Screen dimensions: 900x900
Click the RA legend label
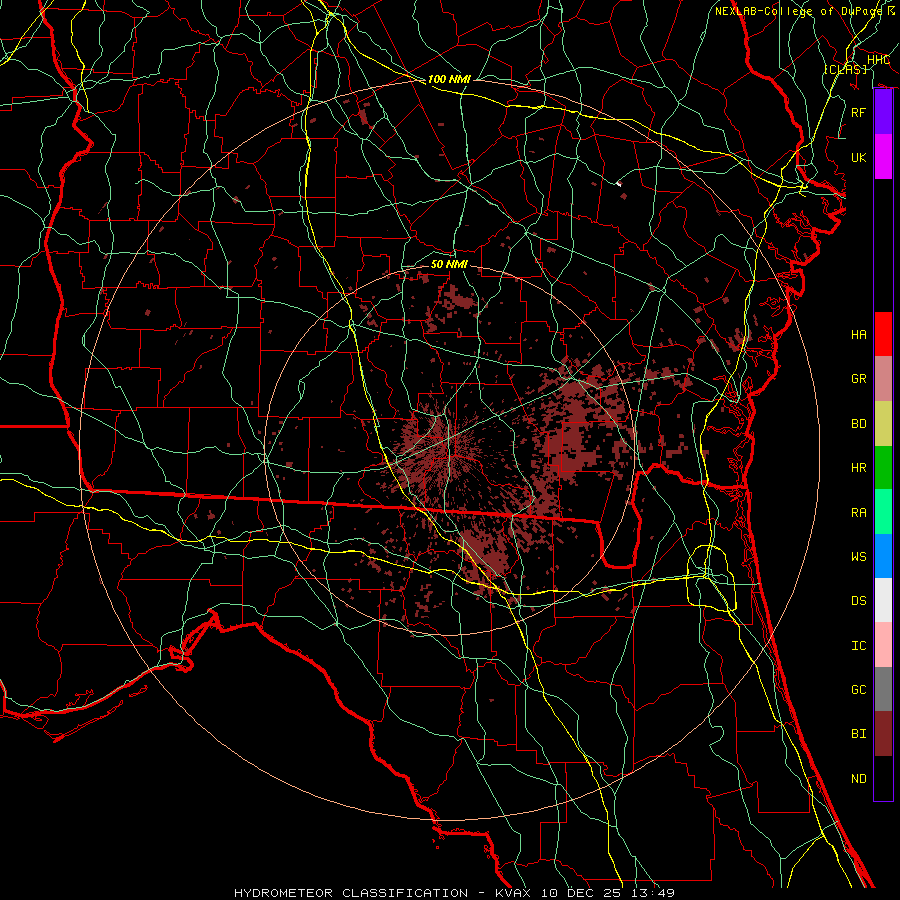click(x=859, y=512)
